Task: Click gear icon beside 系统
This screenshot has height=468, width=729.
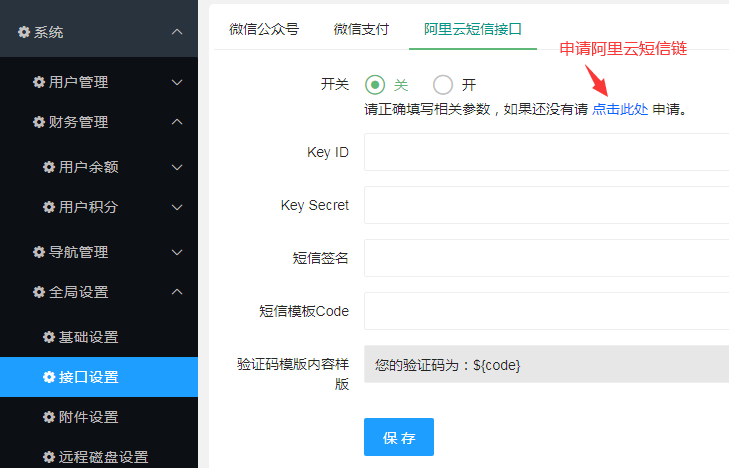Action: [x=24, y=32]
